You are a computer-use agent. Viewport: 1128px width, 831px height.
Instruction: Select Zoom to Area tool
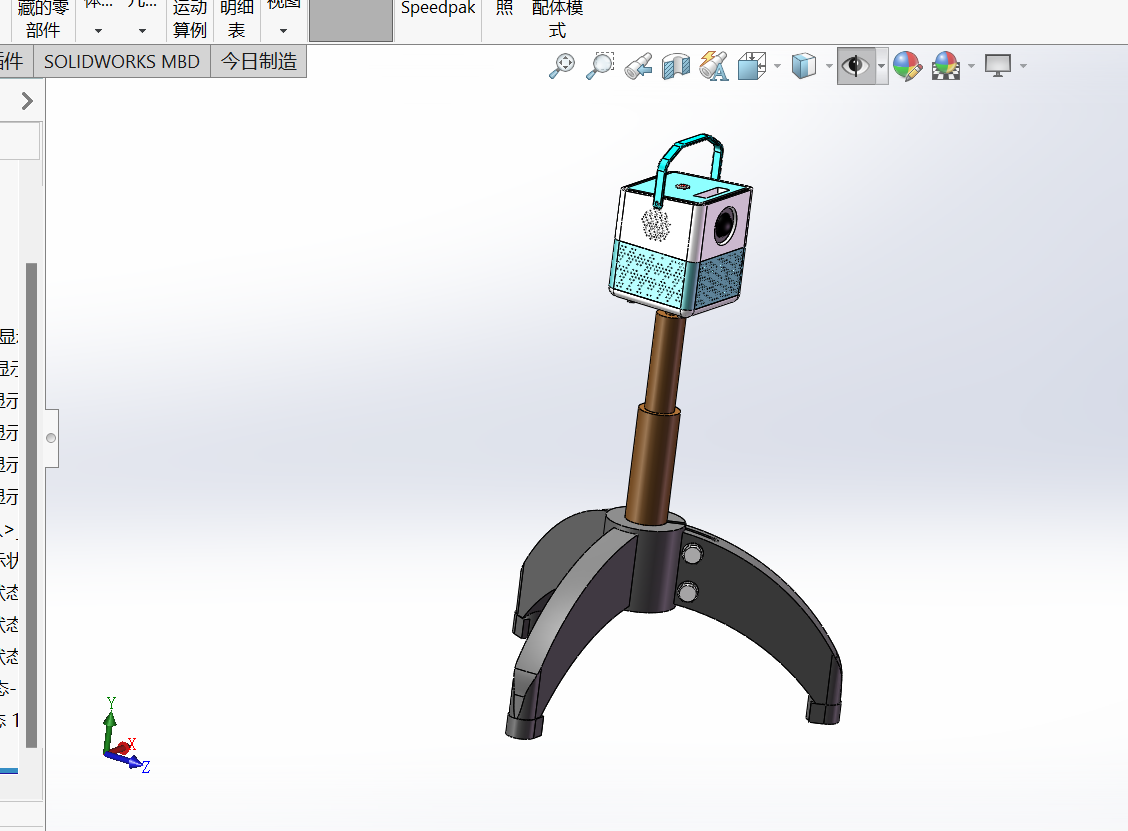pos(600,65)
